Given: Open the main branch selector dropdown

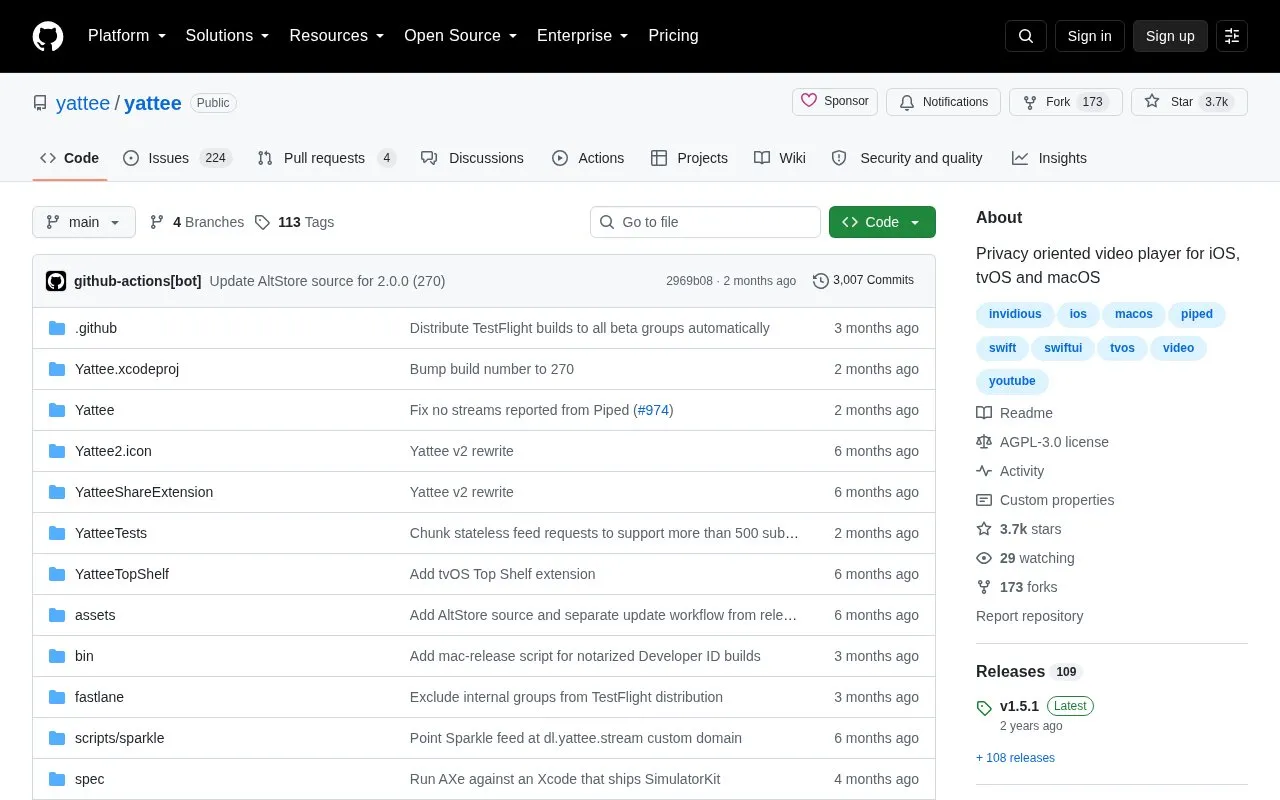Looking at the screenshot, I should [x=84, y=222].
